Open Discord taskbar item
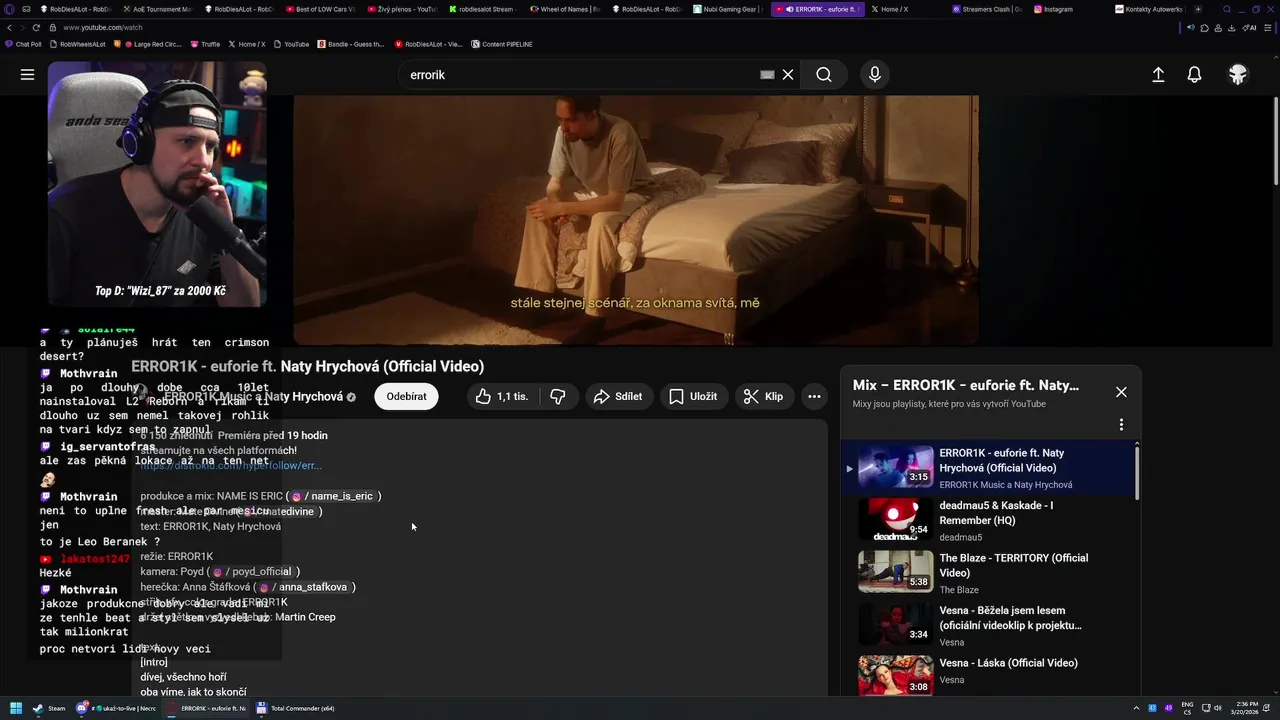Viewport: 1280px width, 720px height. click(114, 708)
